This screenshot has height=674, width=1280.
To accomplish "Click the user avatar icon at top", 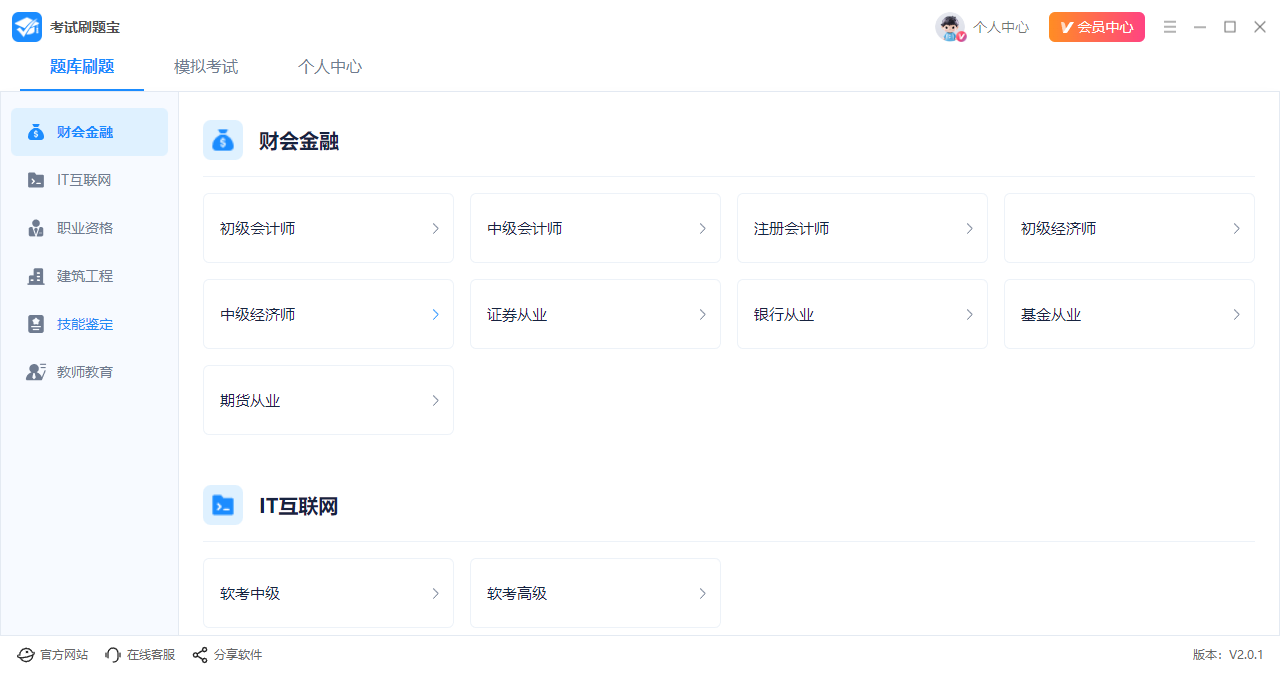I will click(x=950, y=27).
